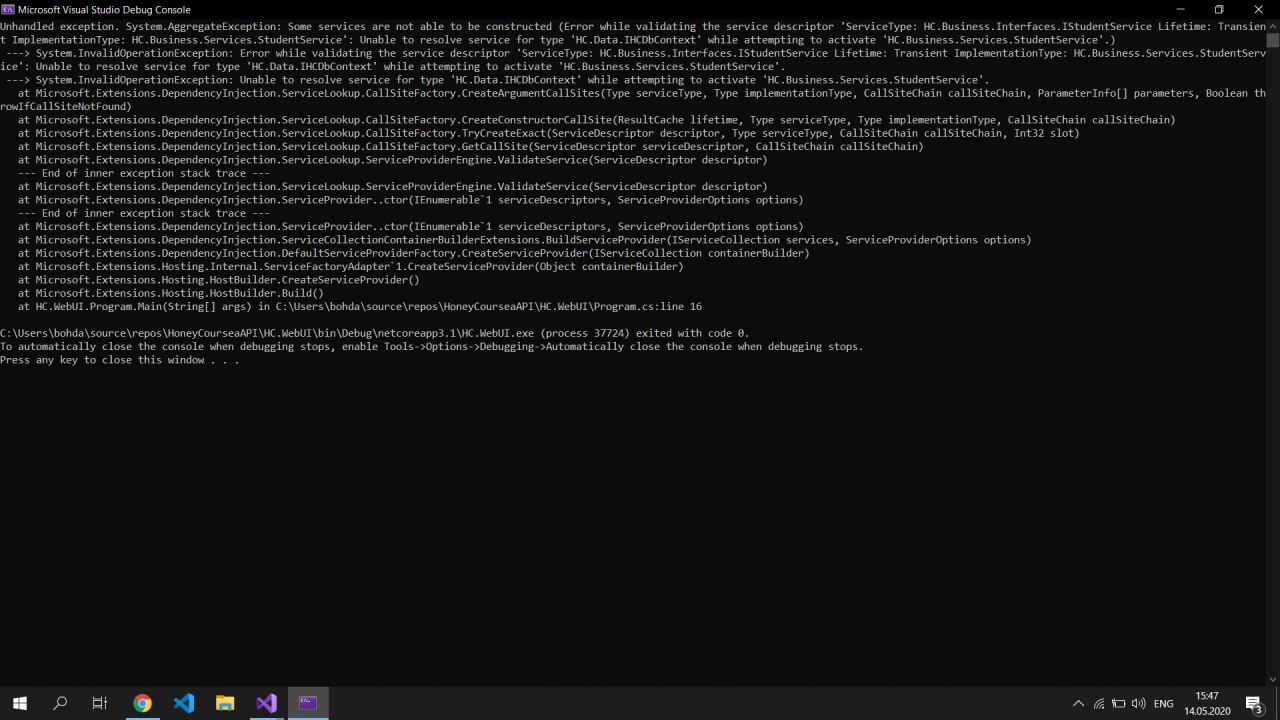This screenshot has height=720, width=1280.
Task: Click the 'Program.cs:line 16' text
Action: pyautogui.click(x=648, y=306)
